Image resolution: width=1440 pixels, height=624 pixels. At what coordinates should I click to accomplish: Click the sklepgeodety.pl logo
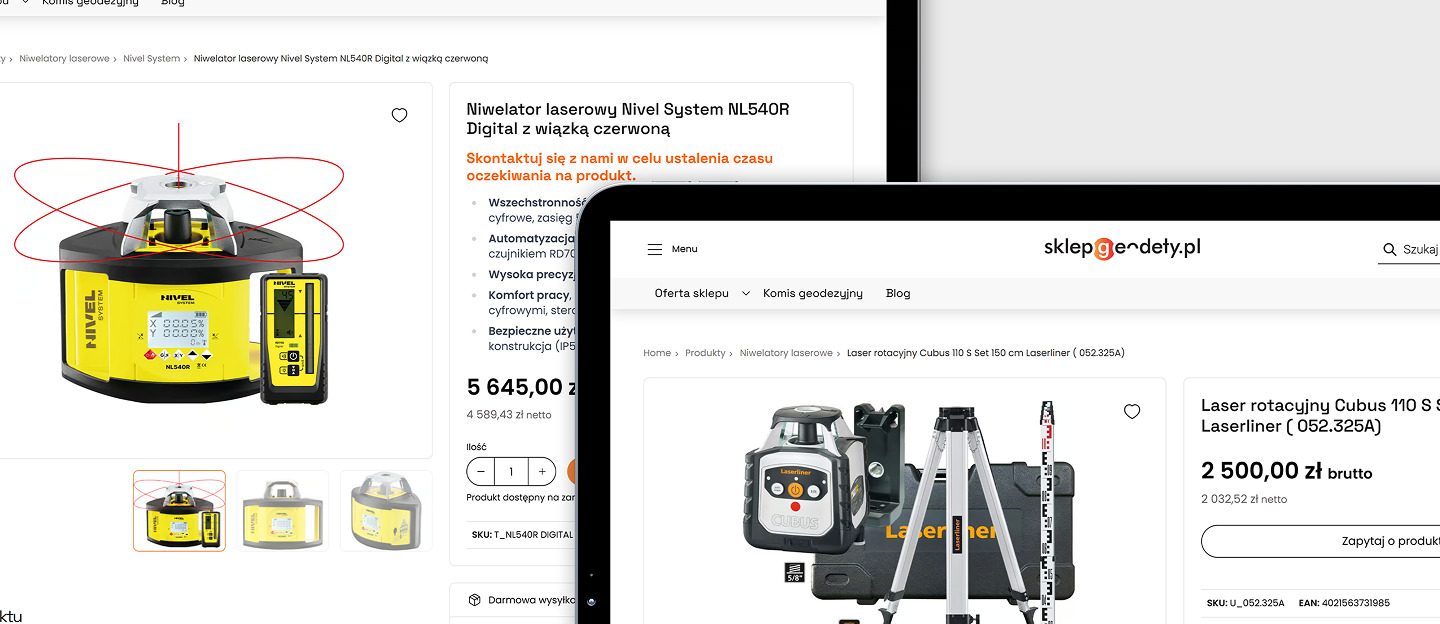[1122, 248]
